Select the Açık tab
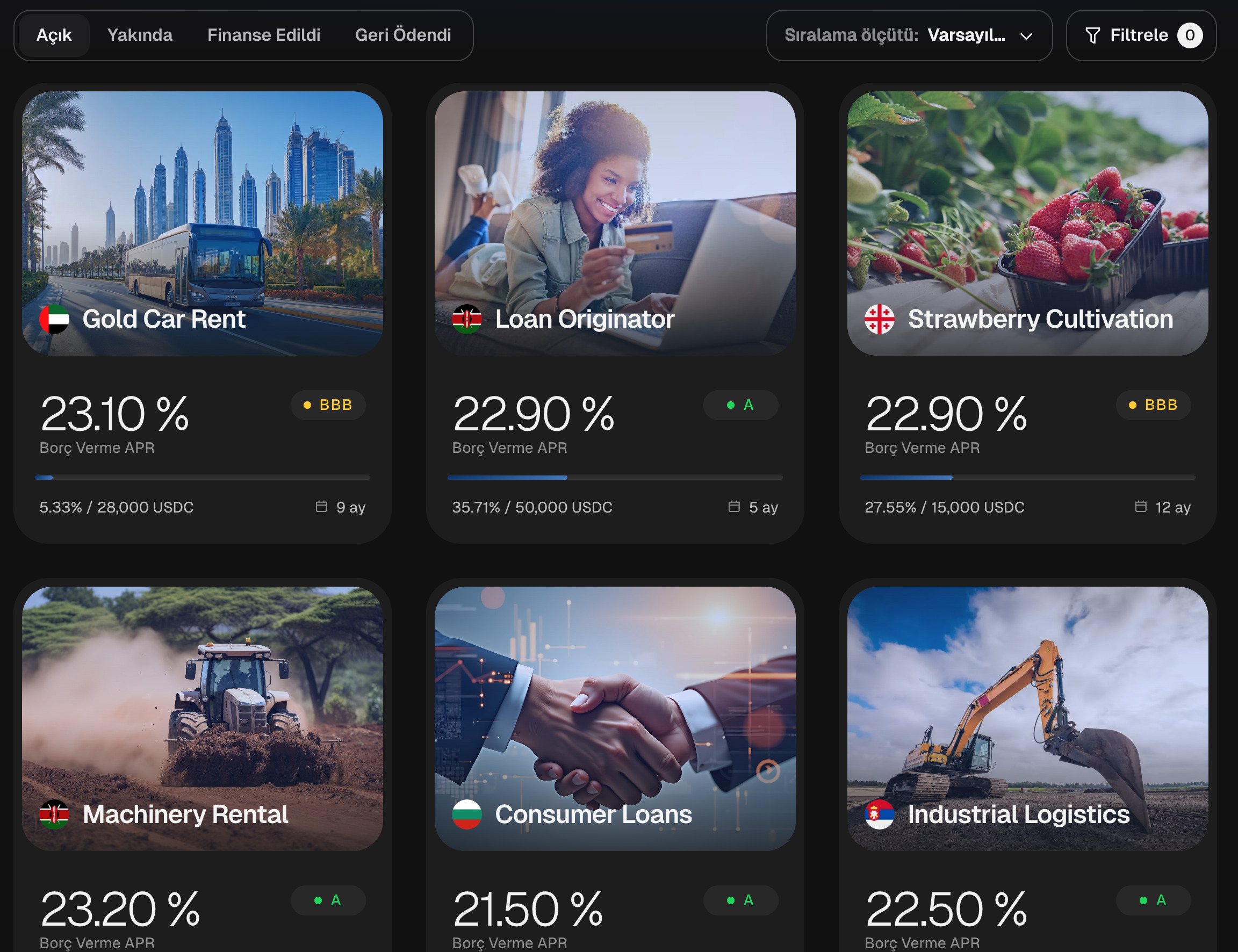The height and width of the screenshot is (952, 1238). click(x=54, y=35)
